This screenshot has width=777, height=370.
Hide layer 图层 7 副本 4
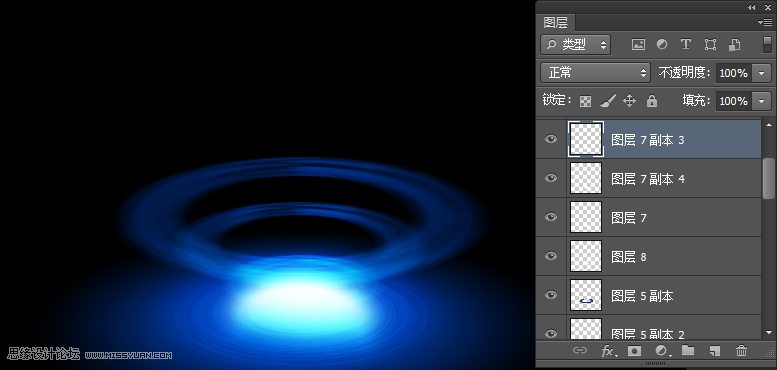(551, 178)
